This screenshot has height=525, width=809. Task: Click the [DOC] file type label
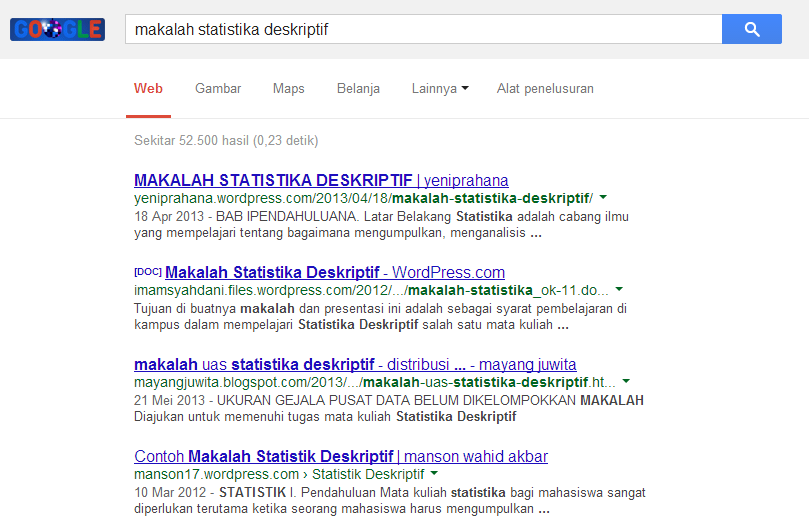pyautogui.click(x=148, y=272)
